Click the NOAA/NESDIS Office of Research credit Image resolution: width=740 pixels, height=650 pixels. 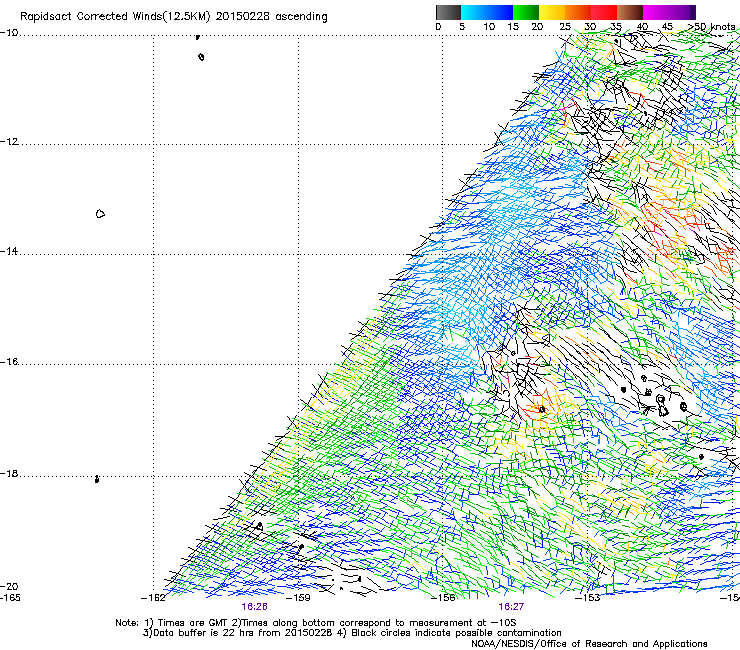(x=589, y=644)
